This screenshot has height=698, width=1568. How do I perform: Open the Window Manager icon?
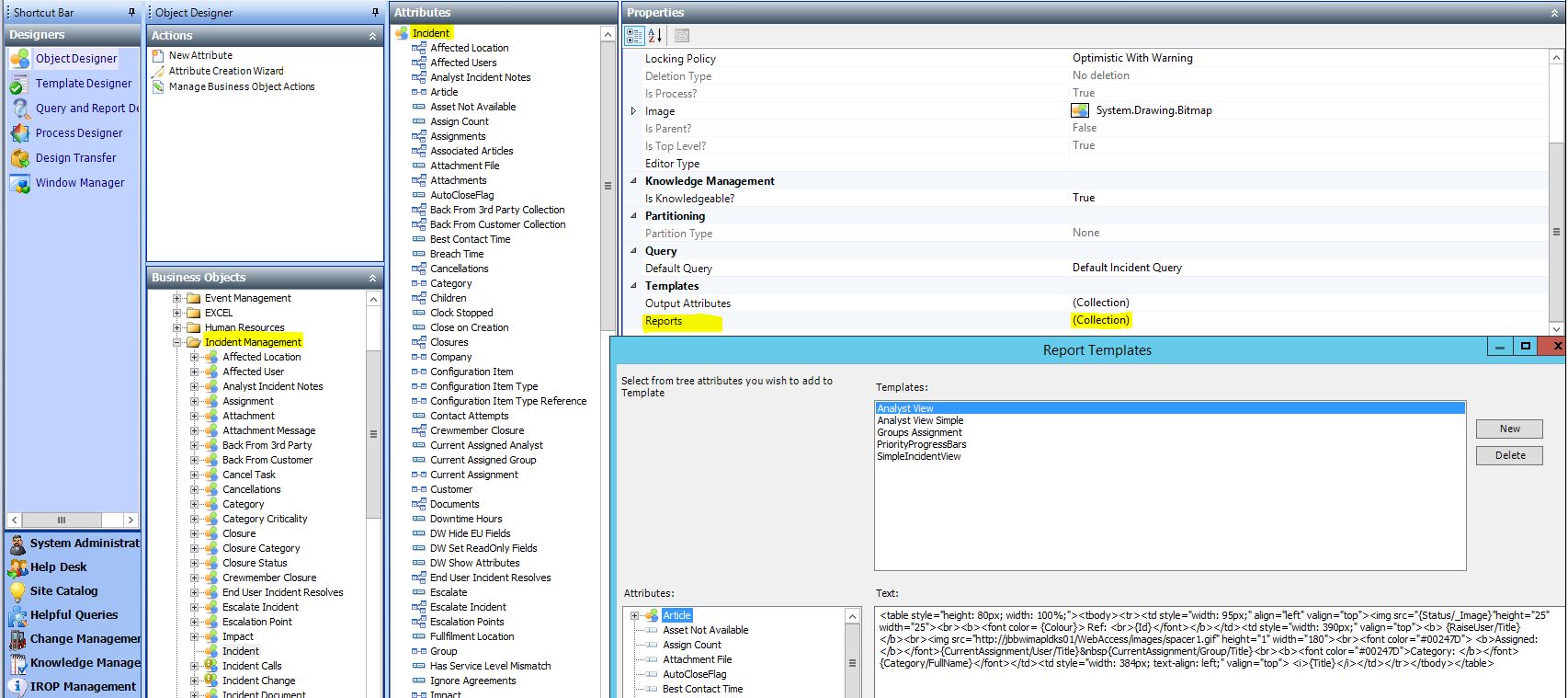click(x=20, y=183)
